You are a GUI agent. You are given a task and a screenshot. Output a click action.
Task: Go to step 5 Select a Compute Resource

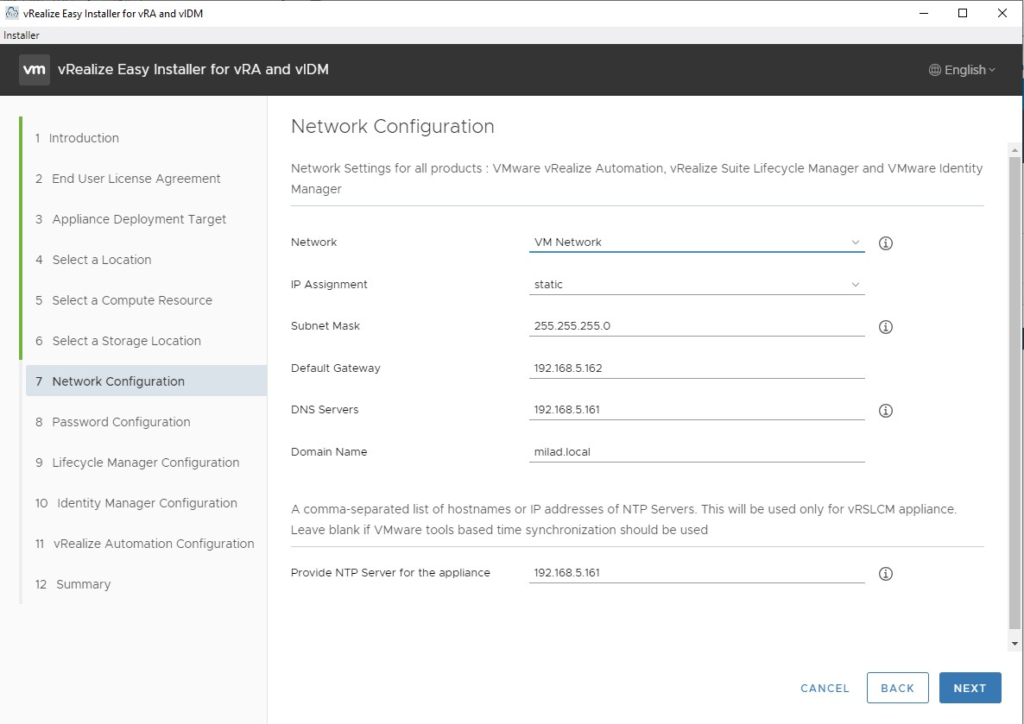(124, 300)
